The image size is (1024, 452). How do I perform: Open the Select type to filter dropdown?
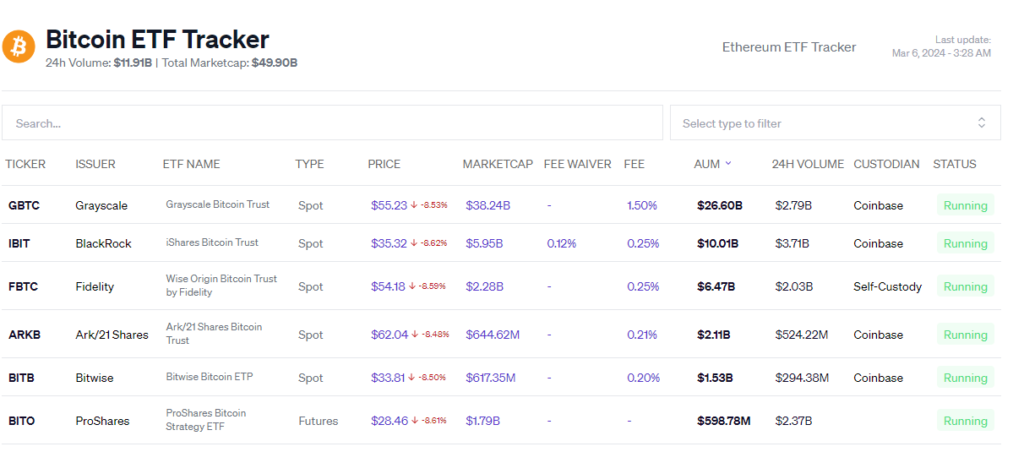[820, 123]
